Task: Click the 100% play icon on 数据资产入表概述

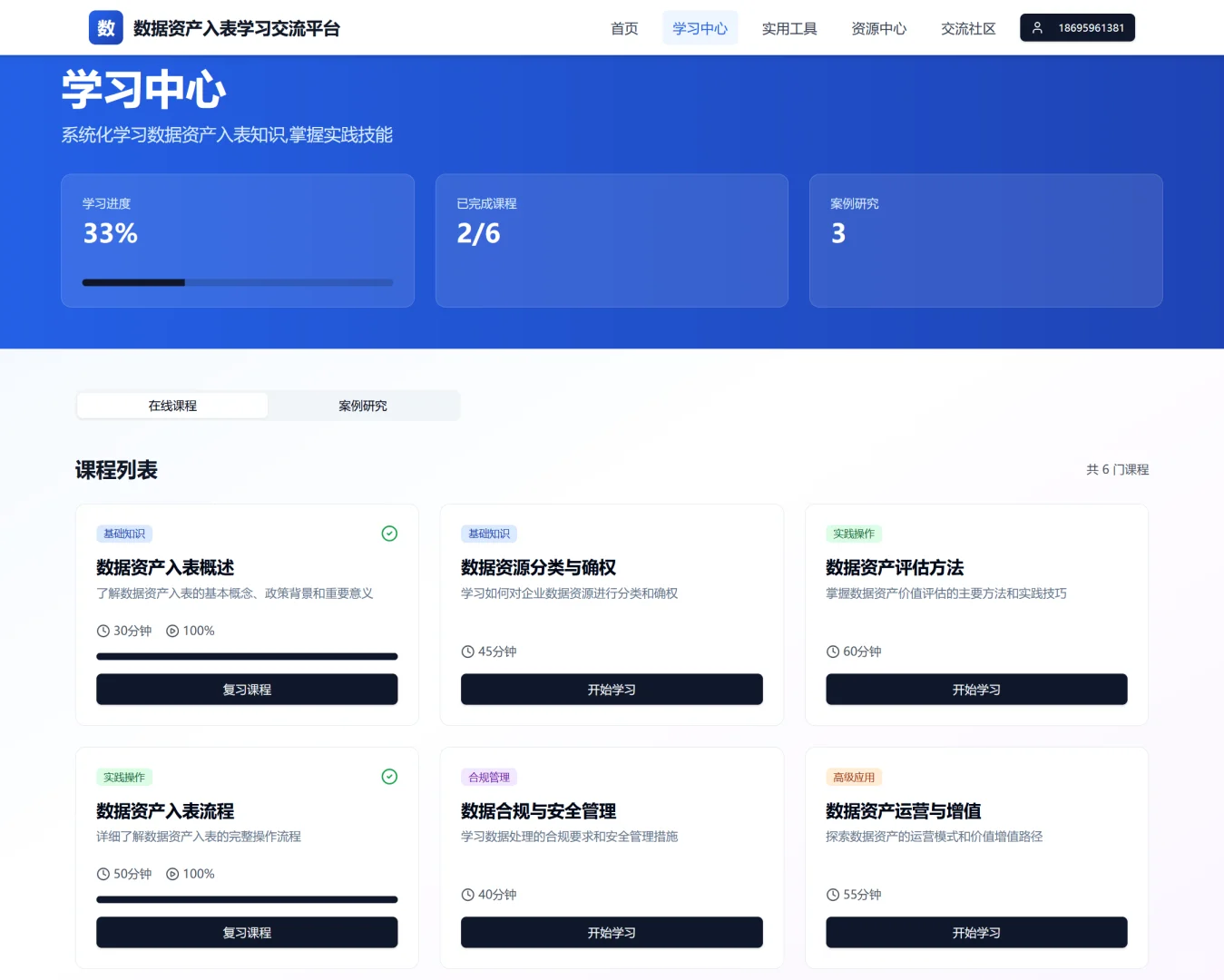Action: (173, 631)
